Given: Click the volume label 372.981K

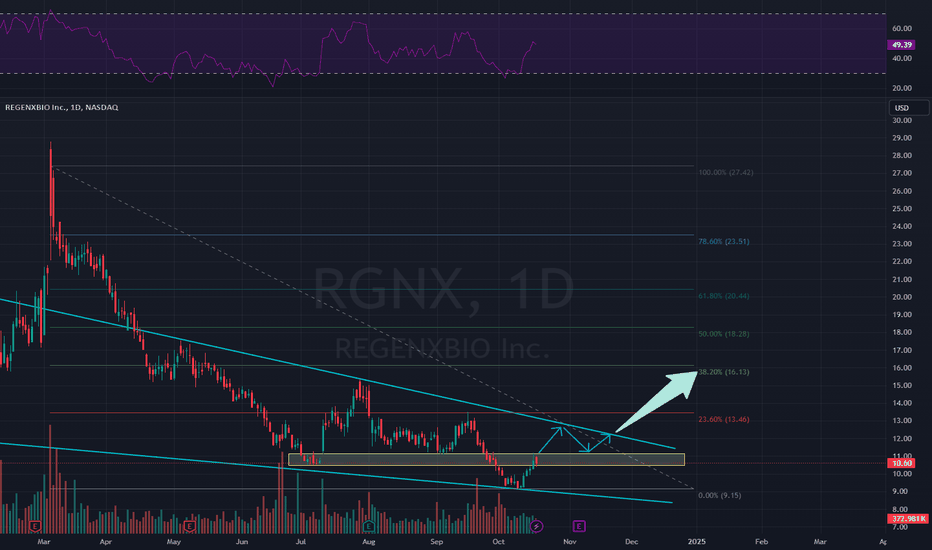Looking at the screenshot, I should click(x=908, y=518).
